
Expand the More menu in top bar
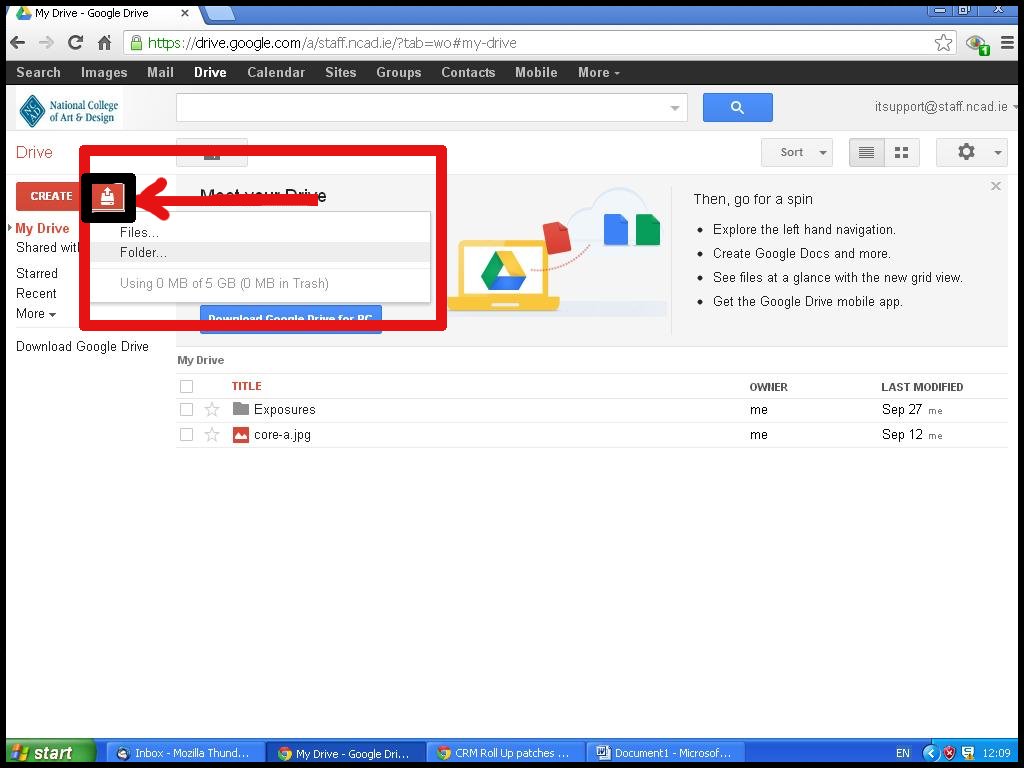598,72
